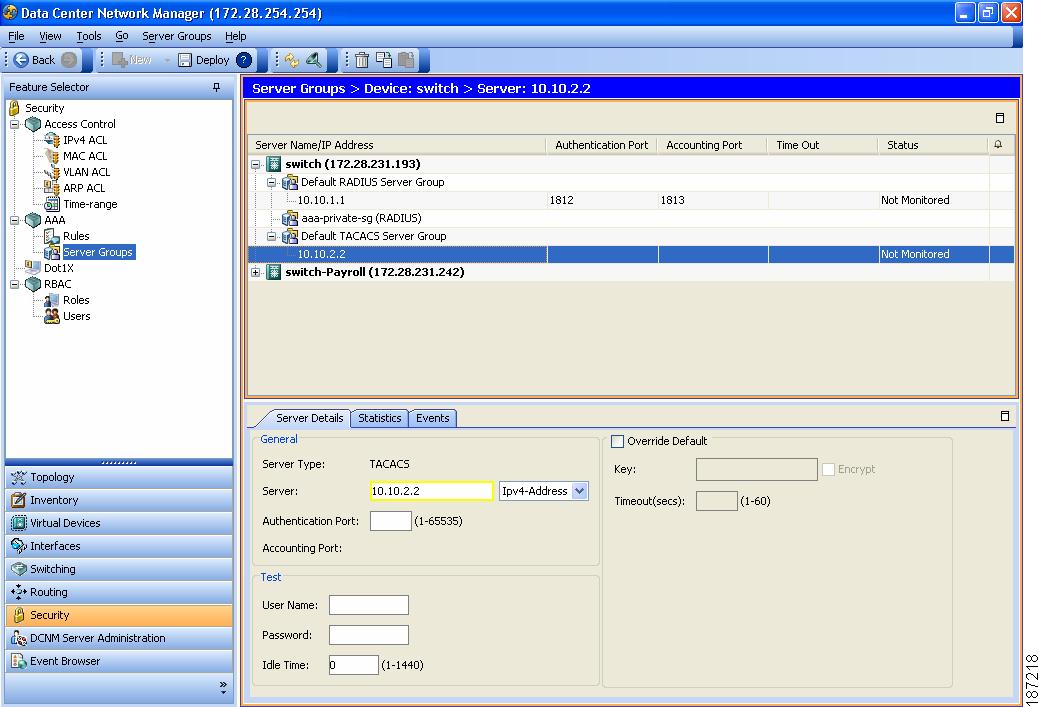Enable the Override Default checkbox
The image size is (1043, 707).
(x=617, y=441)
